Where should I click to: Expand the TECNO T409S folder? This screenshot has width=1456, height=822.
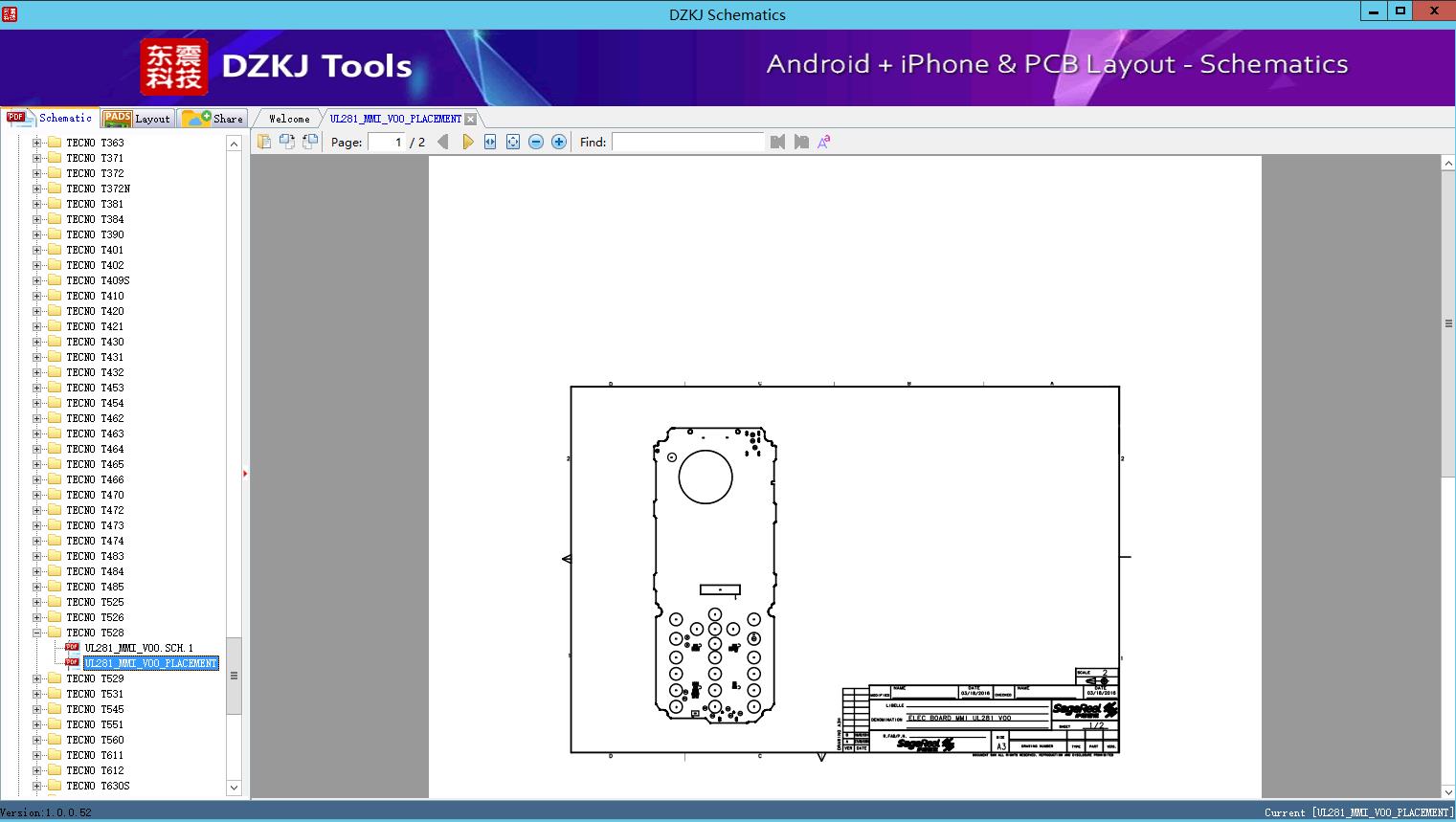(x=36, y=280)
